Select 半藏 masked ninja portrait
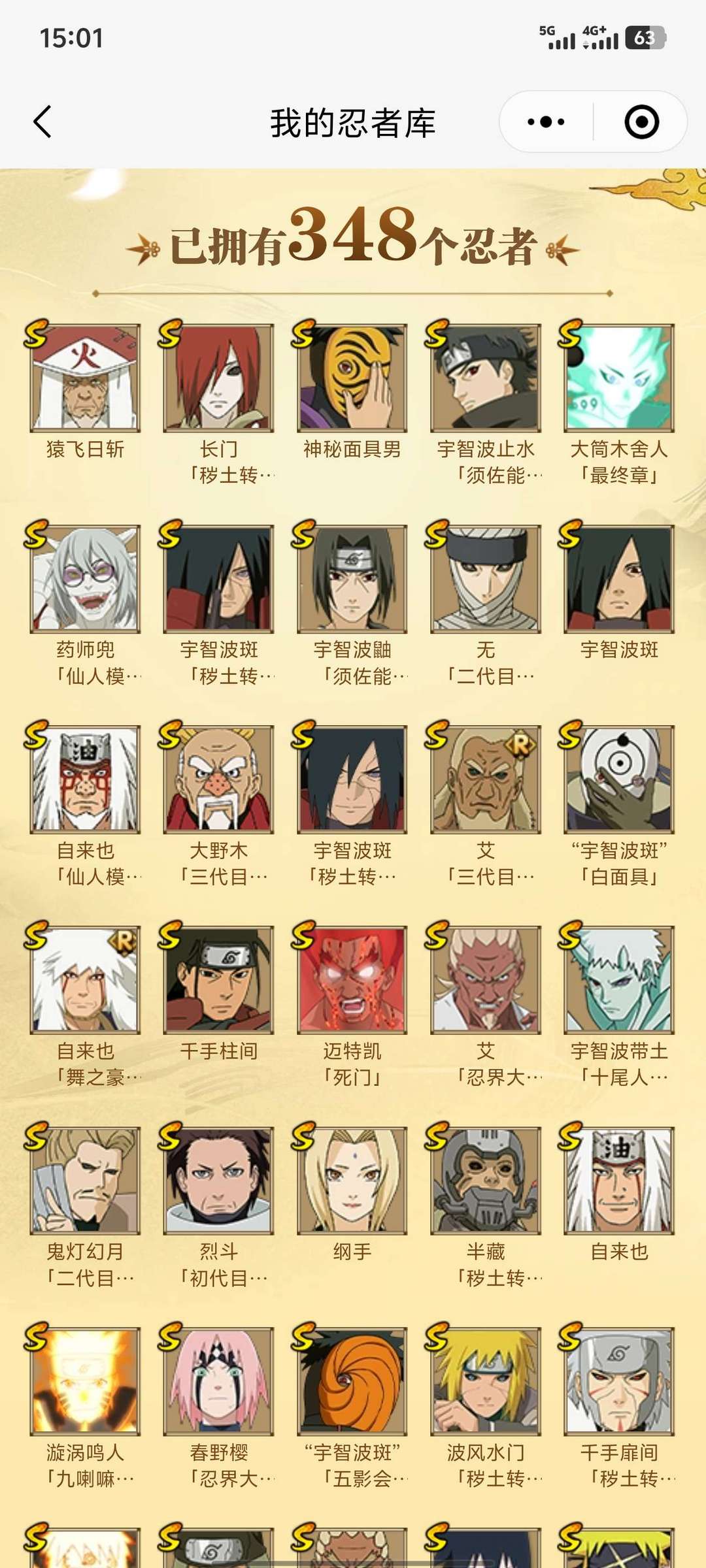Image resolution: width=706 pixels, height=1568 pixels. pyautogui.click(x=485, y=1181)
